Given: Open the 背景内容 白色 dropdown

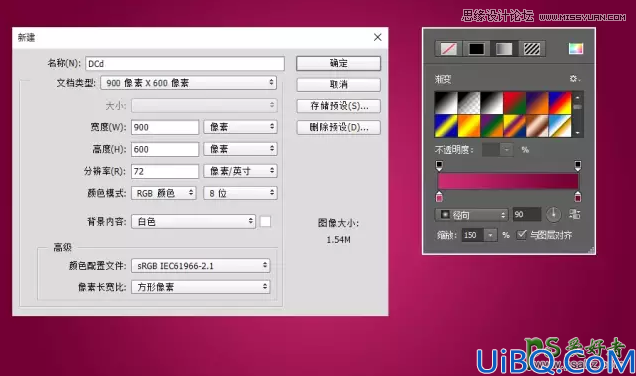Looking at the screenshot, I should click(193, 221).
